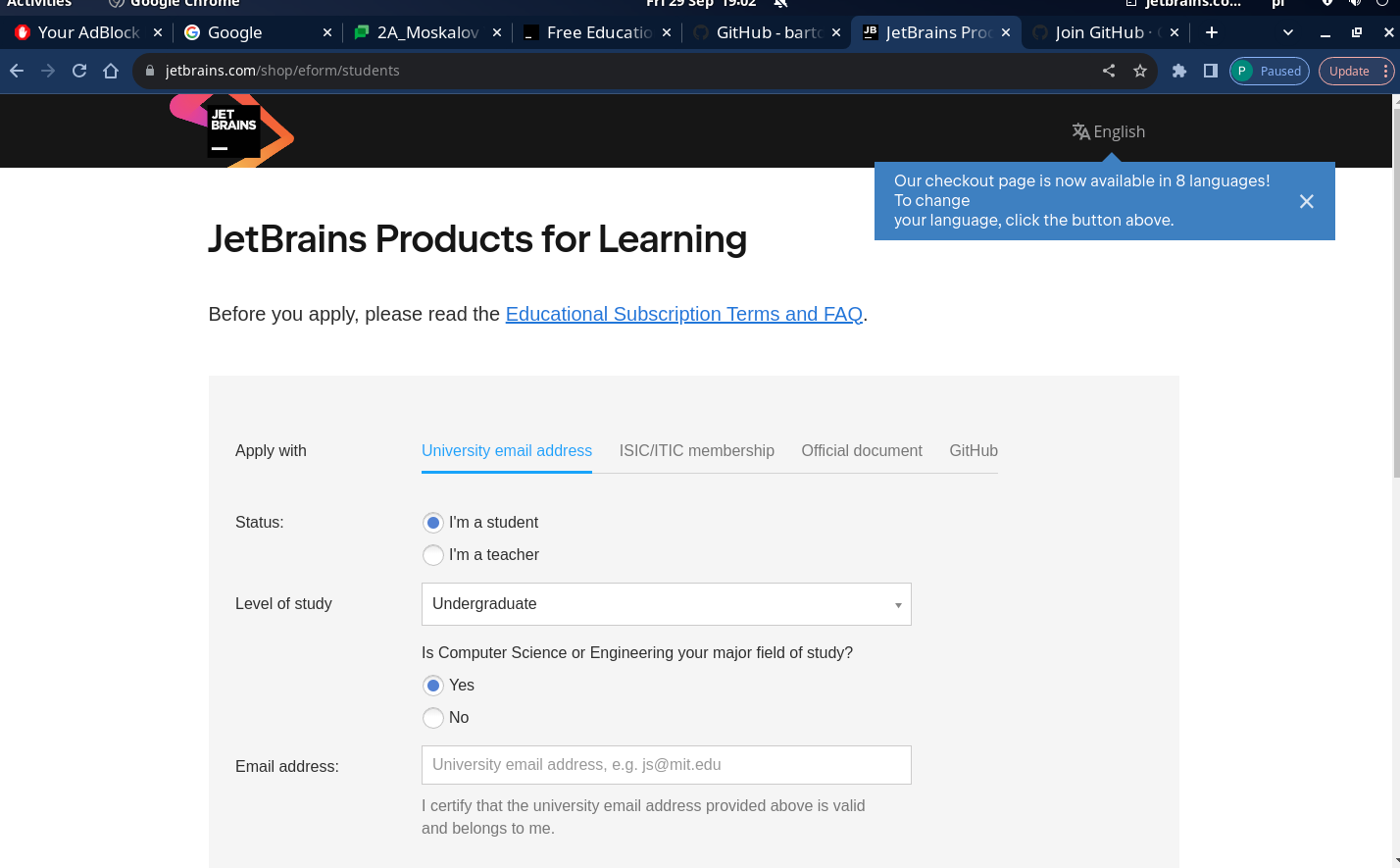
Task: Open the browser home page icon
Action: coord(111,71)
